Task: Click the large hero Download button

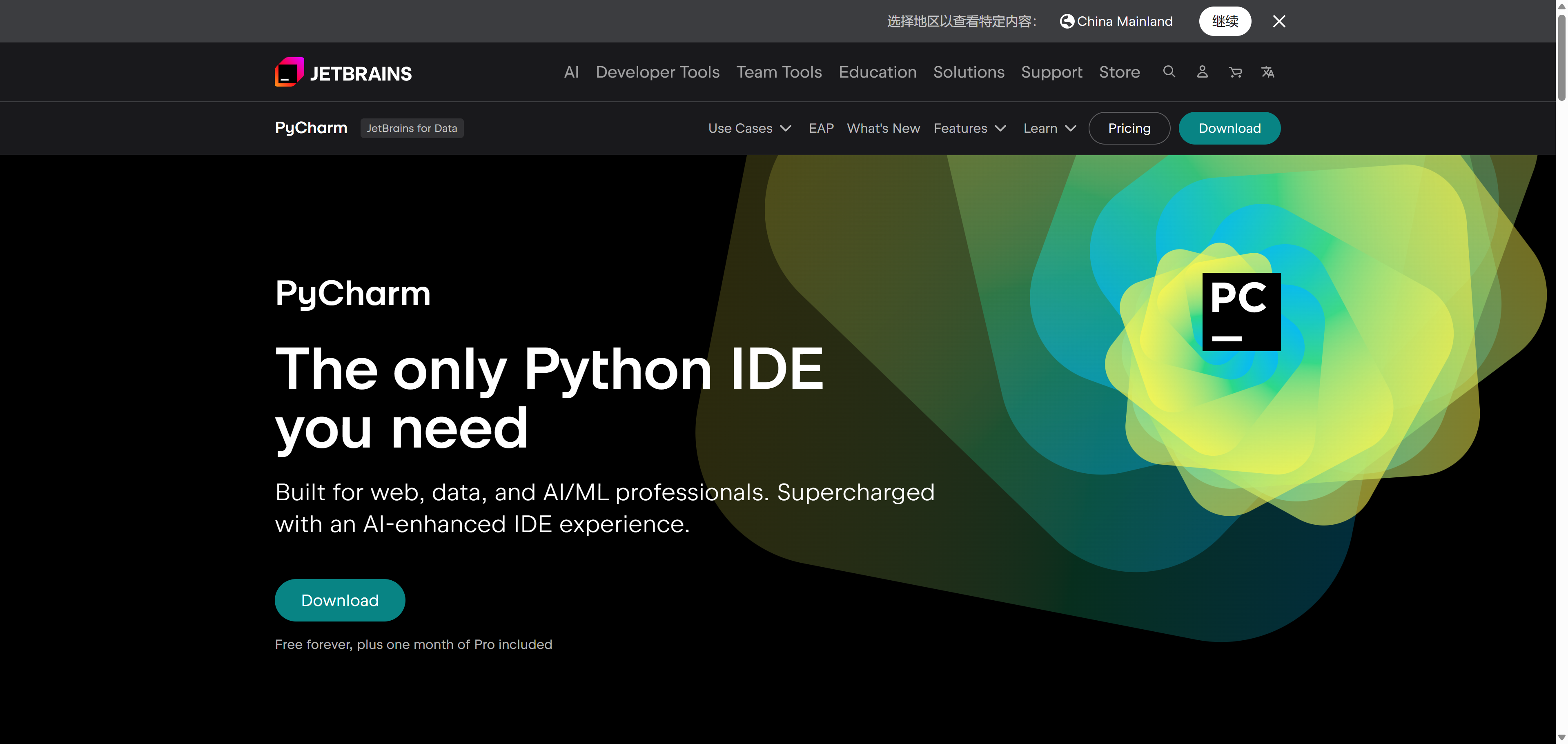Action: 340,600
